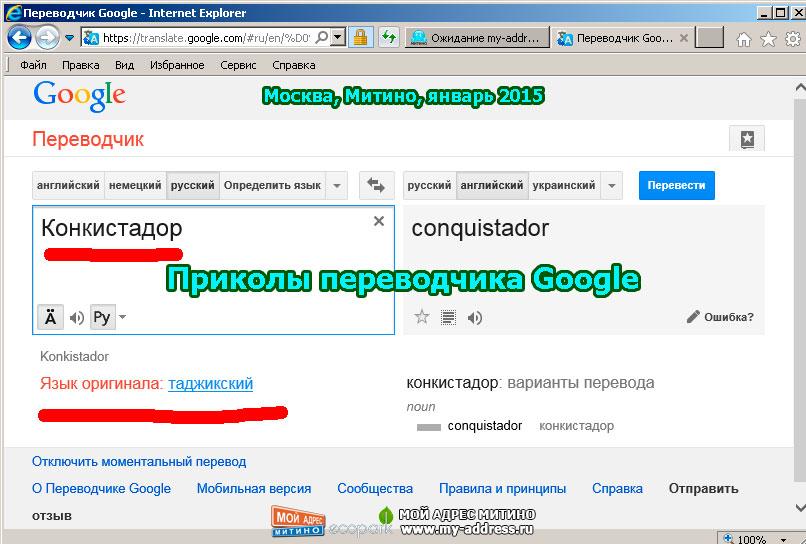Click the таджикский original language link

pyautogui.click(x=210, y=383)
